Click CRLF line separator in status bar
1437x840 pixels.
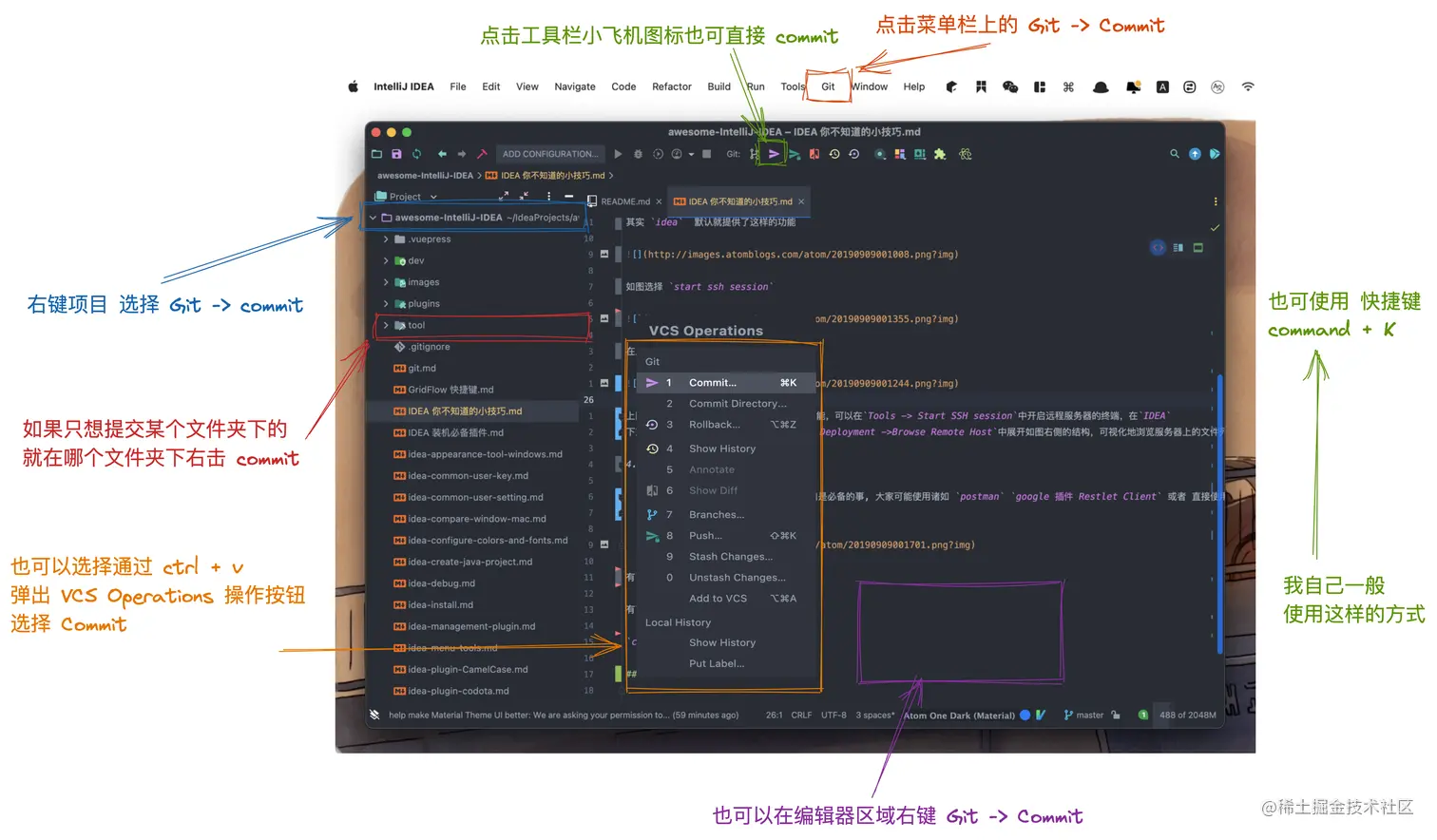(x=801, y=715)
